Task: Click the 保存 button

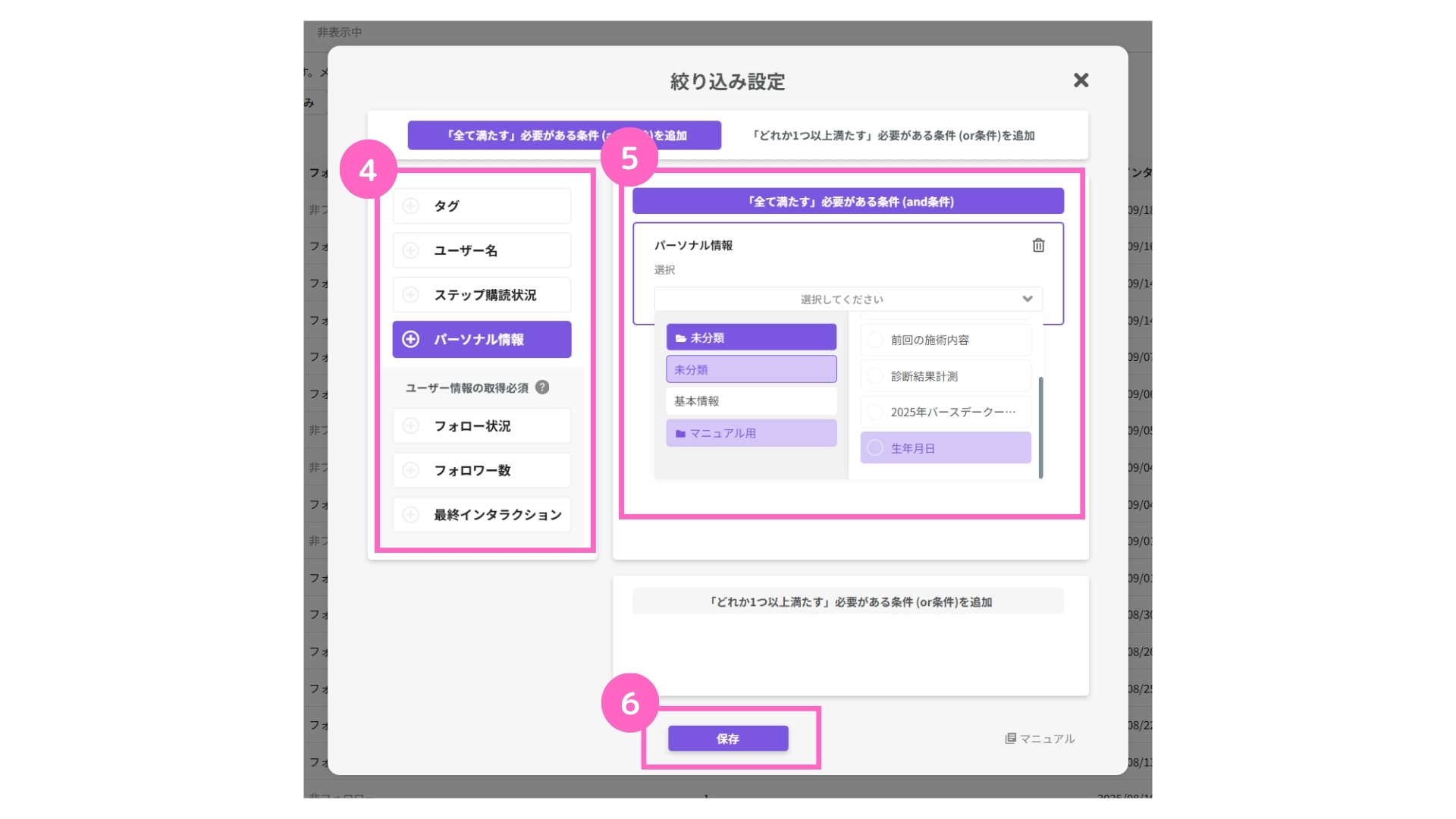Action: click(727, 739)
